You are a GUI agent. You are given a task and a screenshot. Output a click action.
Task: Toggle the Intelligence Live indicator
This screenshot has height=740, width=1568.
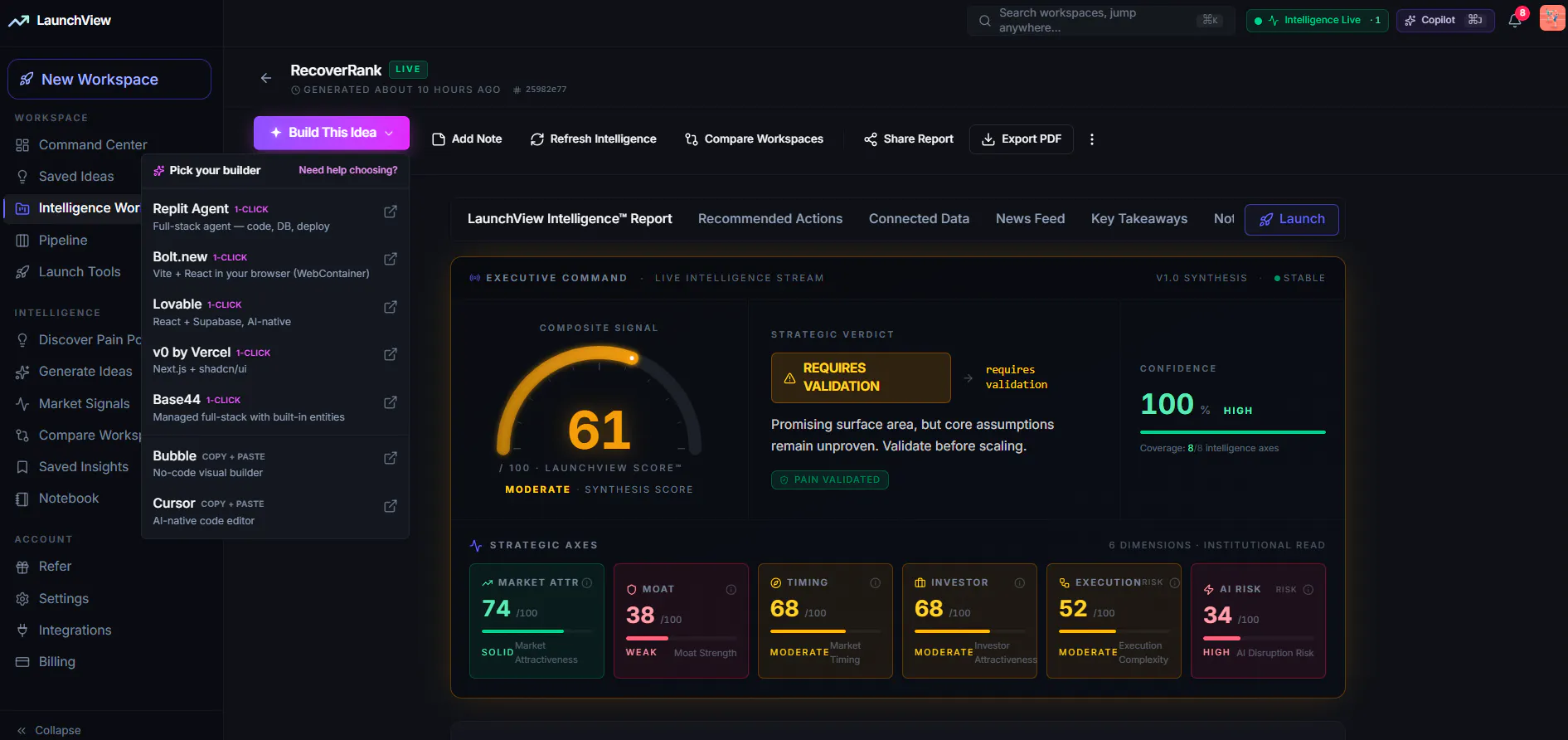[x=1317, y=21]
